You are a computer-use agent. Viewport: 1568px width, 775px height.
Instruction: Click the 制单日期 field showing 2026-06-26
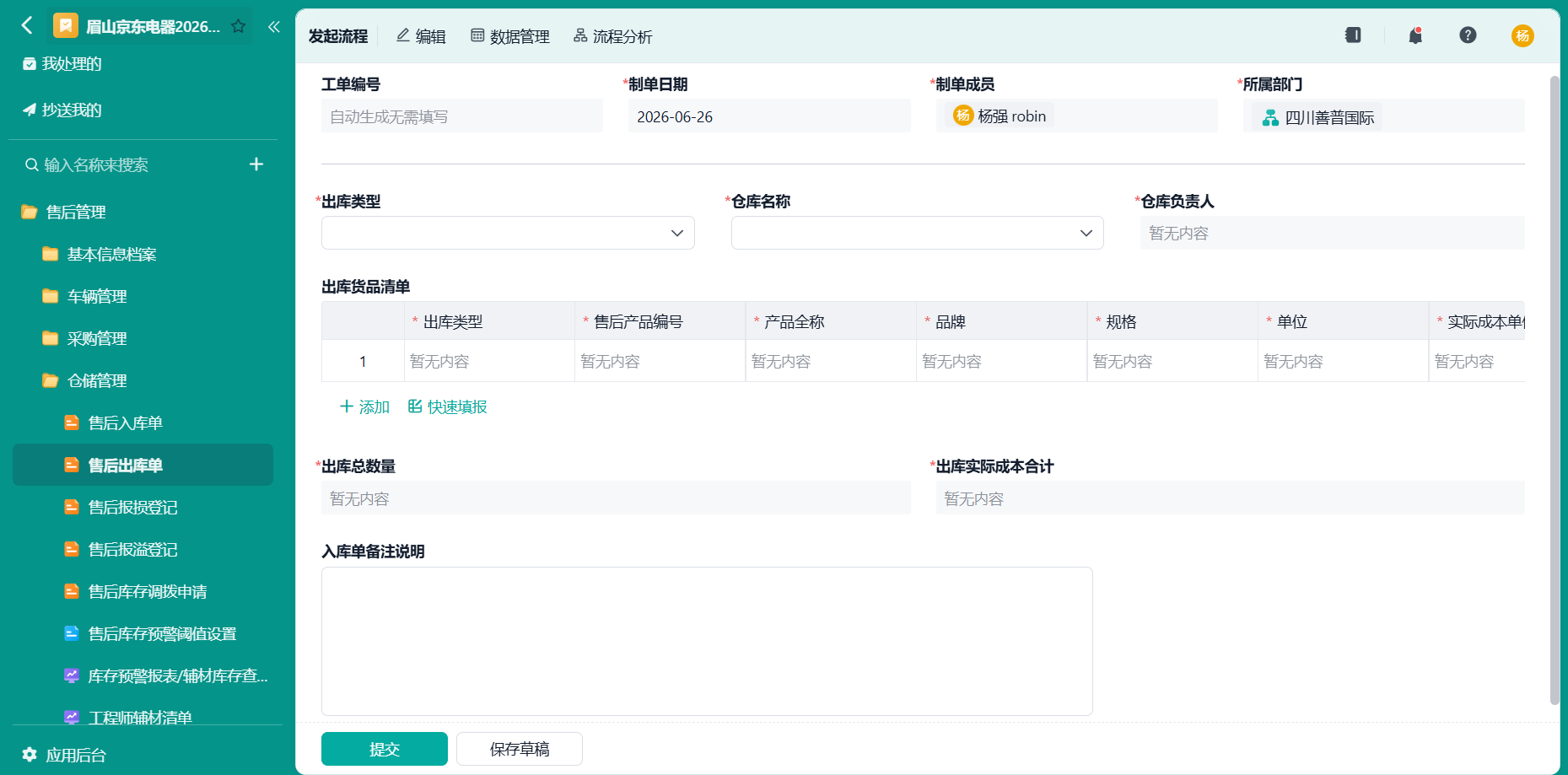769,116
